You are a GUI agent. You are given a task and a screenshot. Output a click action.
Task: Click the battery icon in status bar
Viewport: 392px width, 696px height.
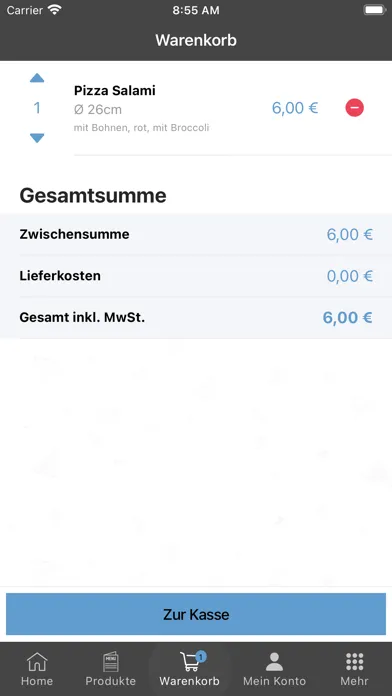point(374,10)
